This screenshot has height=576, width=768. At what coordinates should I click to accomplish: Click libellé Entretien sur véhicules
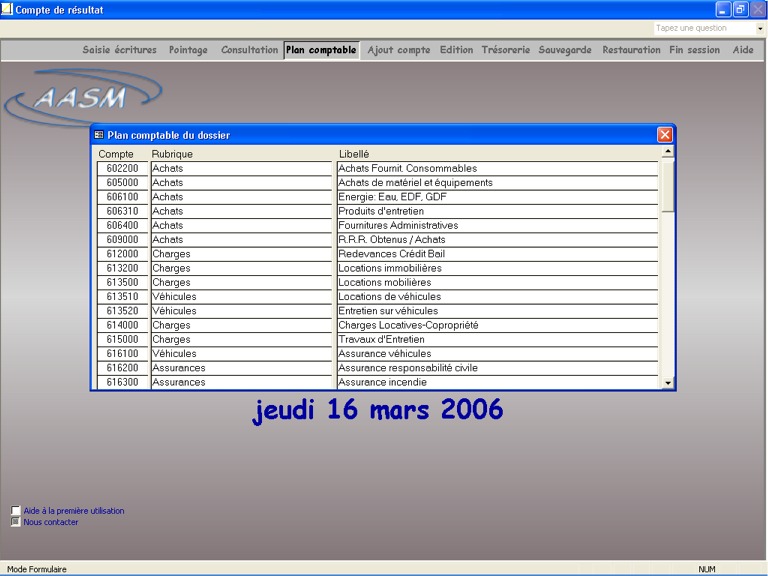pyautogui.click(x=498, y=311)
